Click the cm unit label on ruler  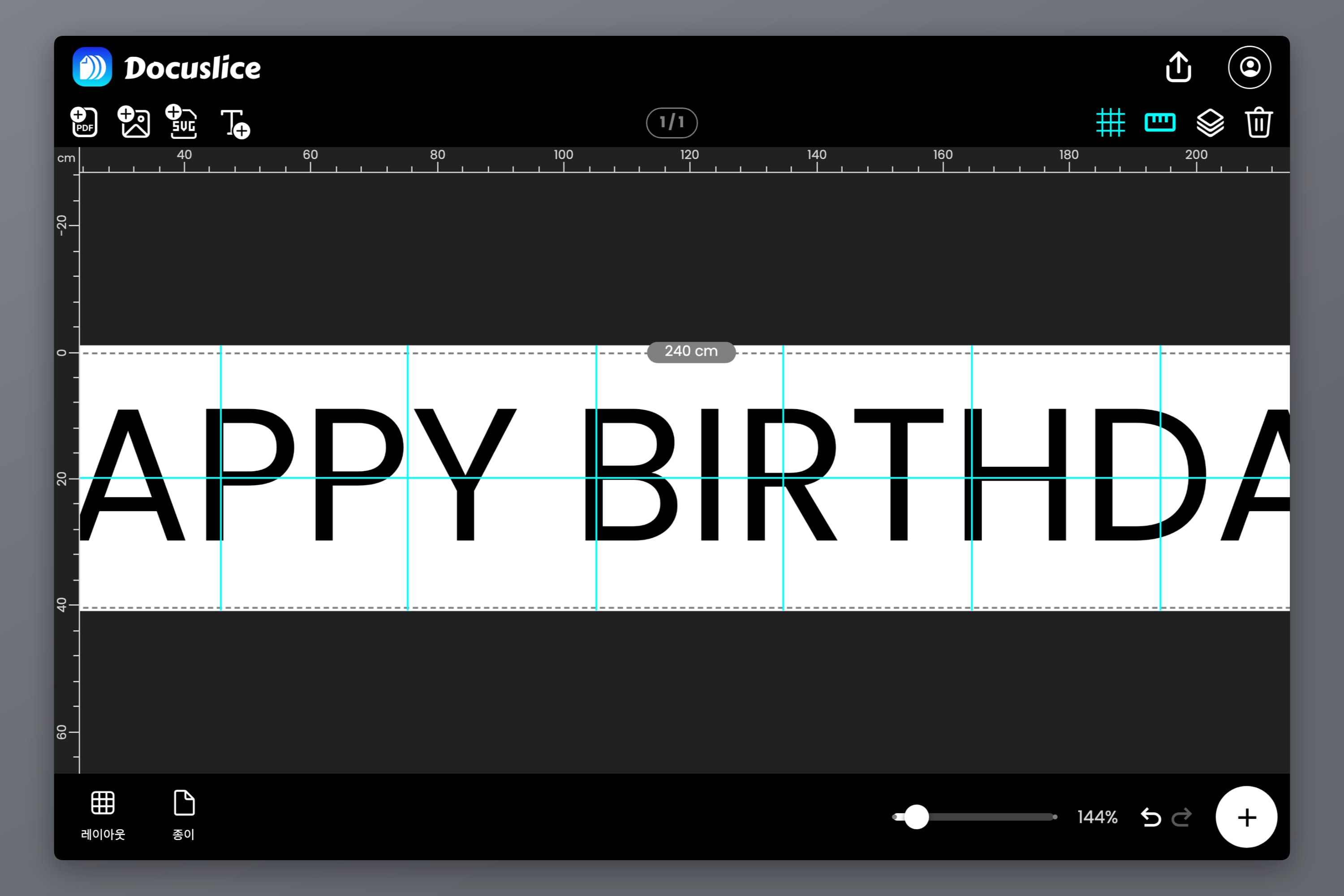coord(66,158)
